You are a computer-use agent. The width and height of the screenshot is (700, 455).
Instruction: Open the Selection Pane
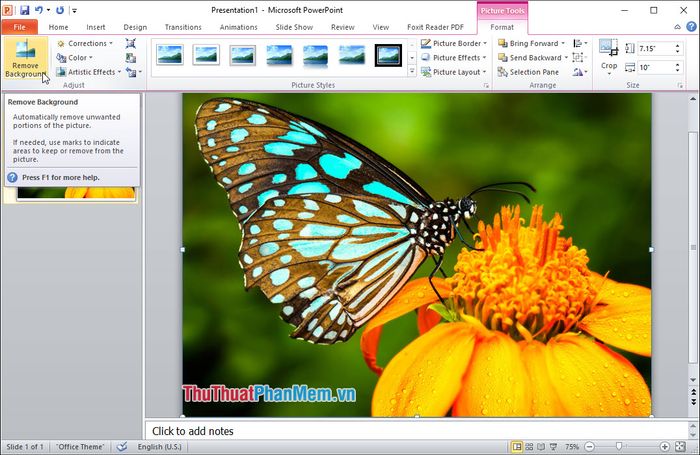[x=528, y=72]
